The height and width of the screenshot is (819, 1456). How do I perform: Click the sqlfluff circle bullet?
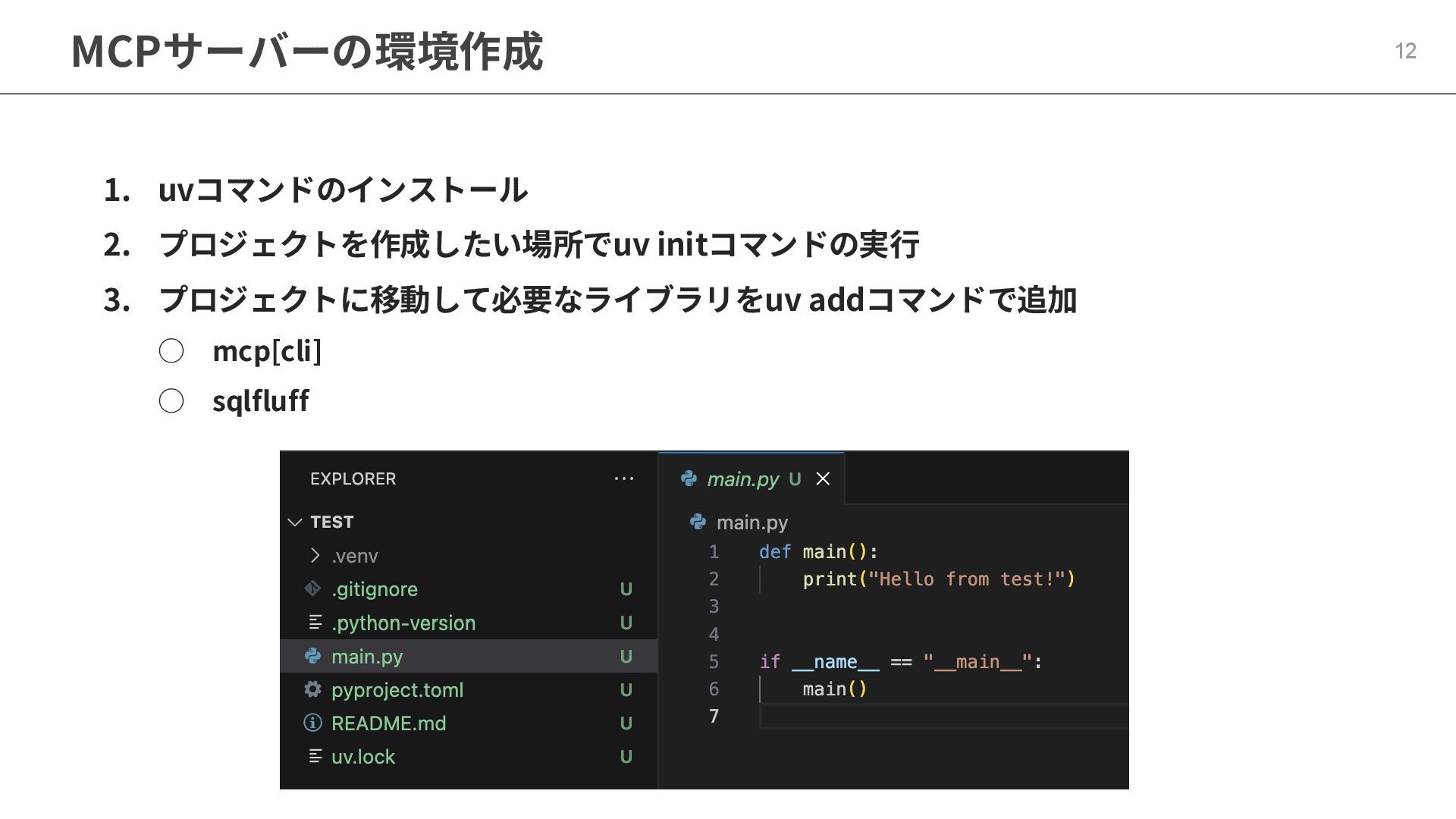point(171,401)
